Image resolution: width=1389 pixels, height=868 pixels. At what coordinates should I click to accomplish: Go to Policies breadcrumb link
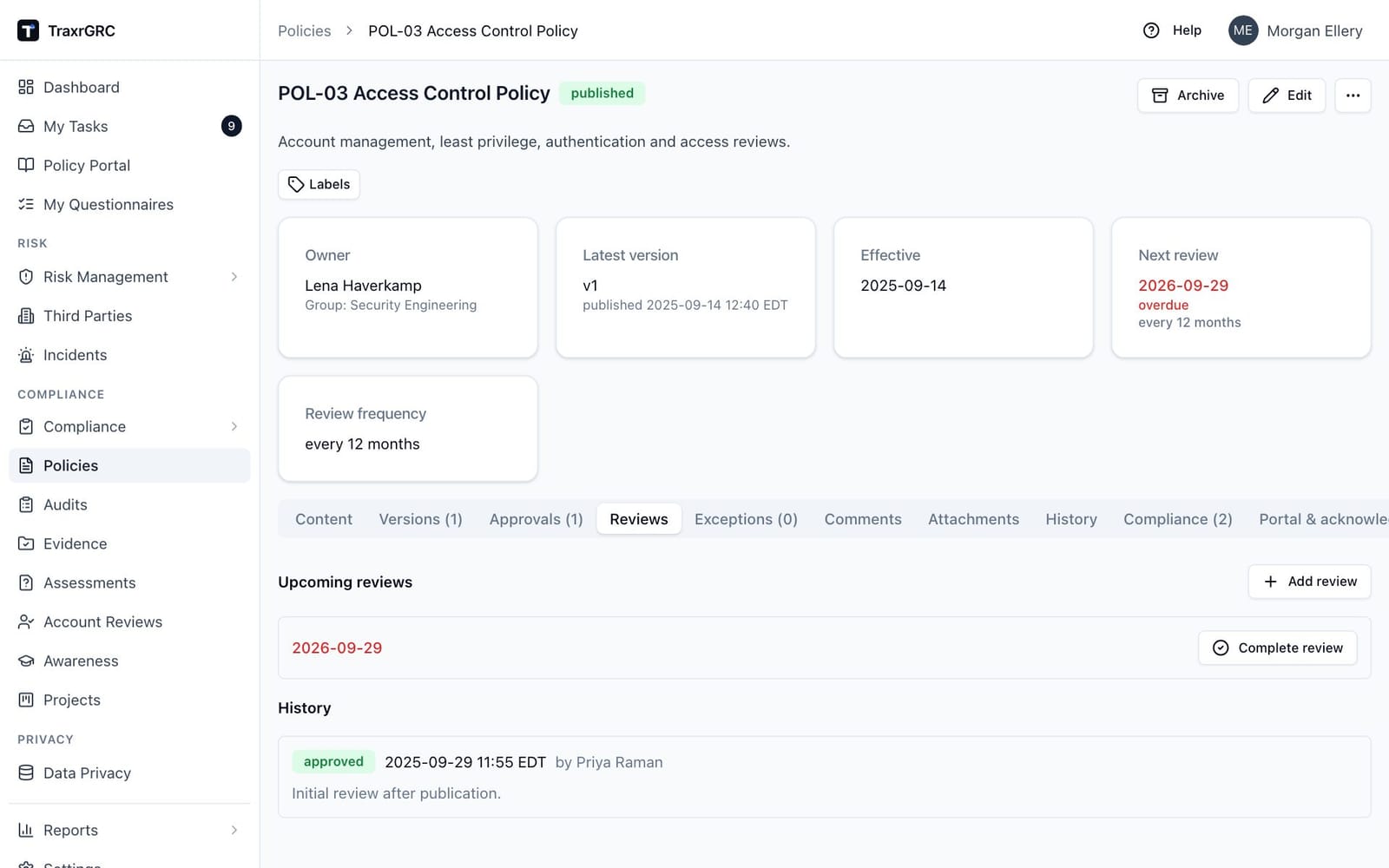point(304,30)
